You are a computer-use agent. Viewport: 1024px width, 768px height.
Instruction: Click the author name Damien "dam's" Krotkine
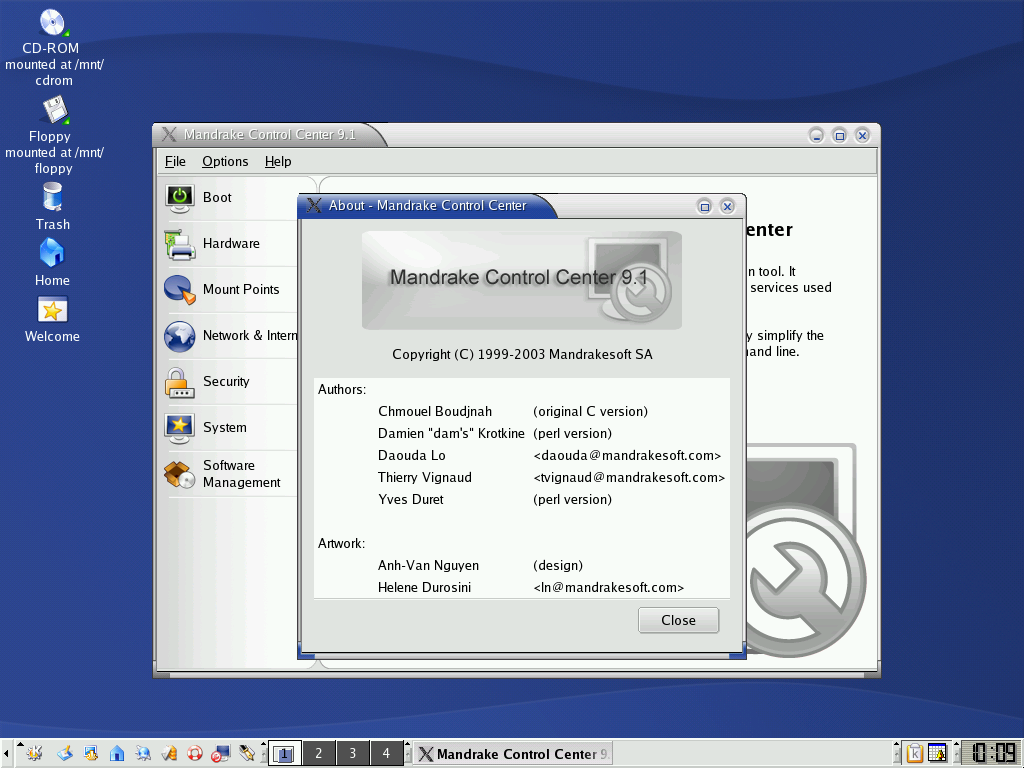(x=451, y=434)
